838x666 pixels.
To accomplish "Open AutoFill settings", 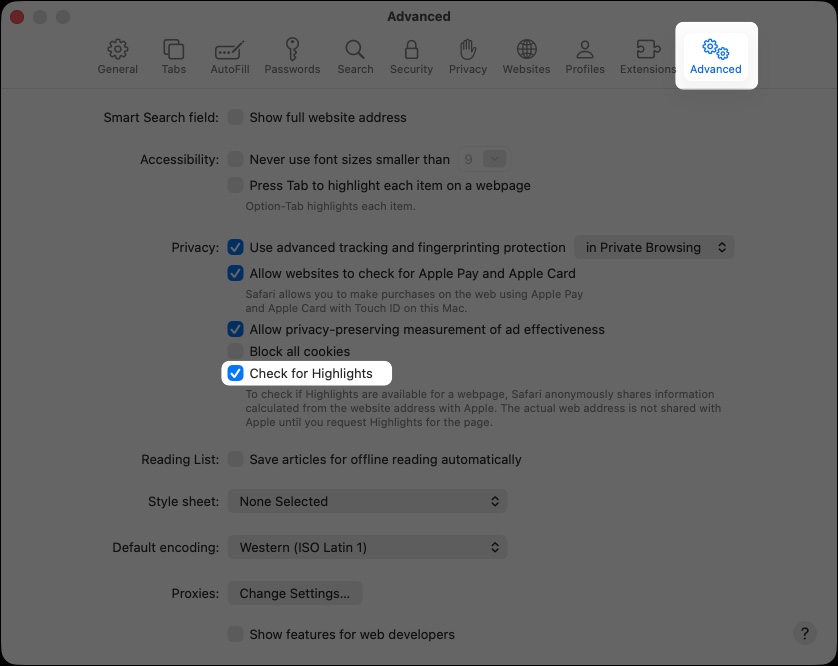I will [229, 57].
